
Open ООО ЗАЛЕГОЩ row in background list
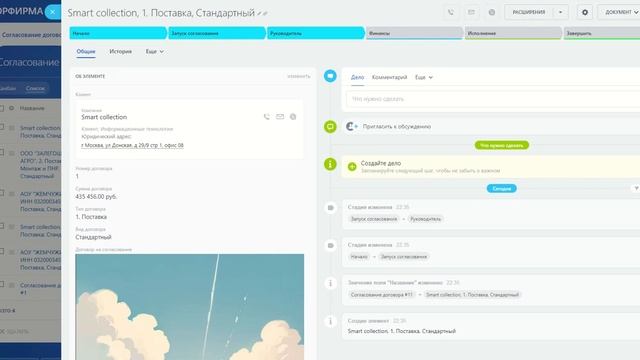40,164
